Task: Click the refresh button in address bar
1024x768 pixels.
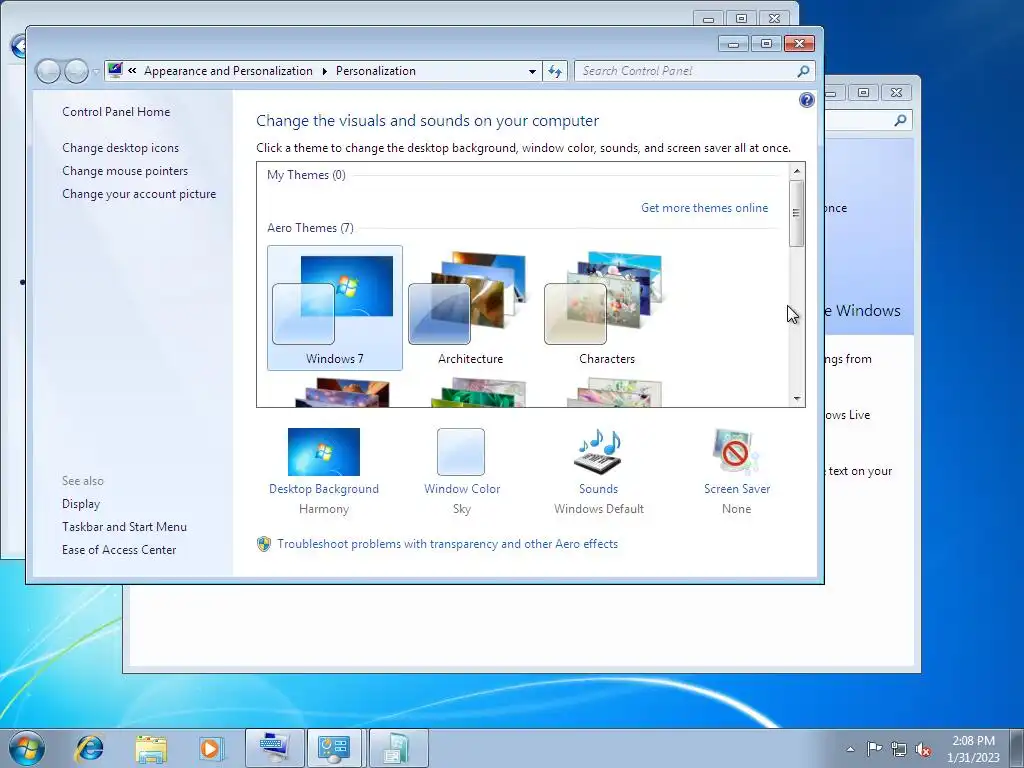Action: 555,71
